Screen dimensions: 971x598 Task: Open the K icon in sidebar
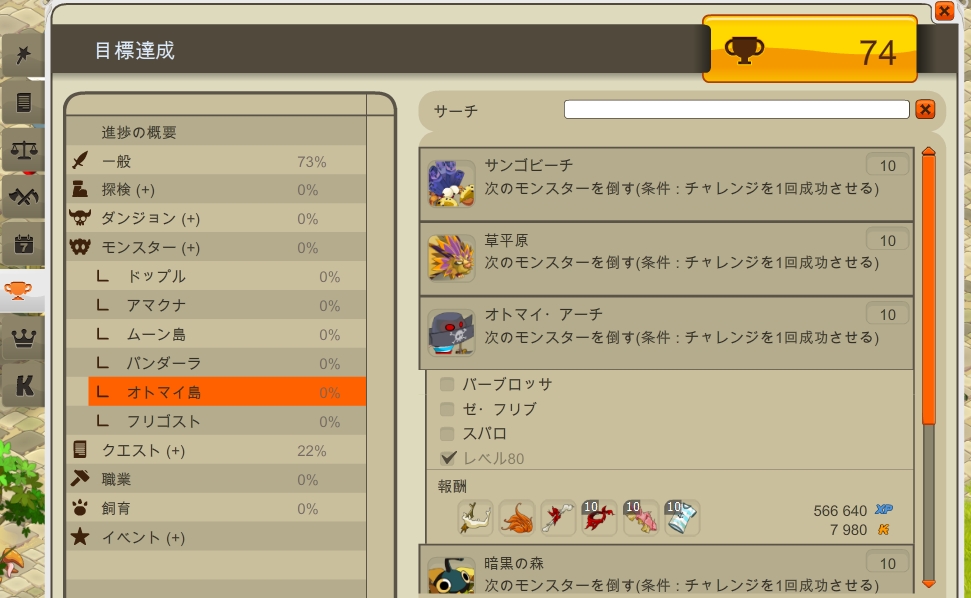(x=24, y=385)
